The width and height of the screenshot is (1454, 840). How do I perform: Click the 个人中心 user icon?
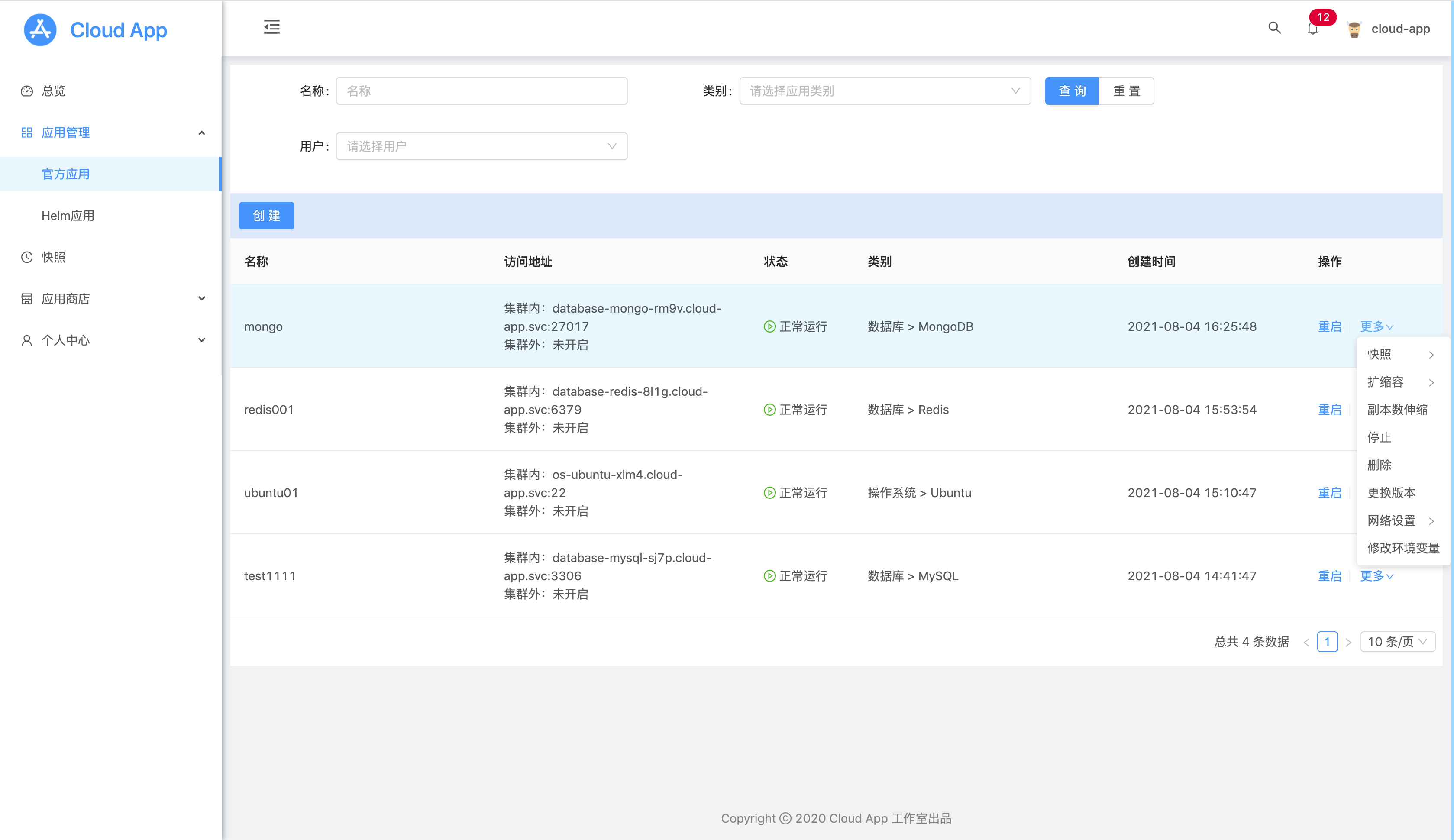coord(26,340)
